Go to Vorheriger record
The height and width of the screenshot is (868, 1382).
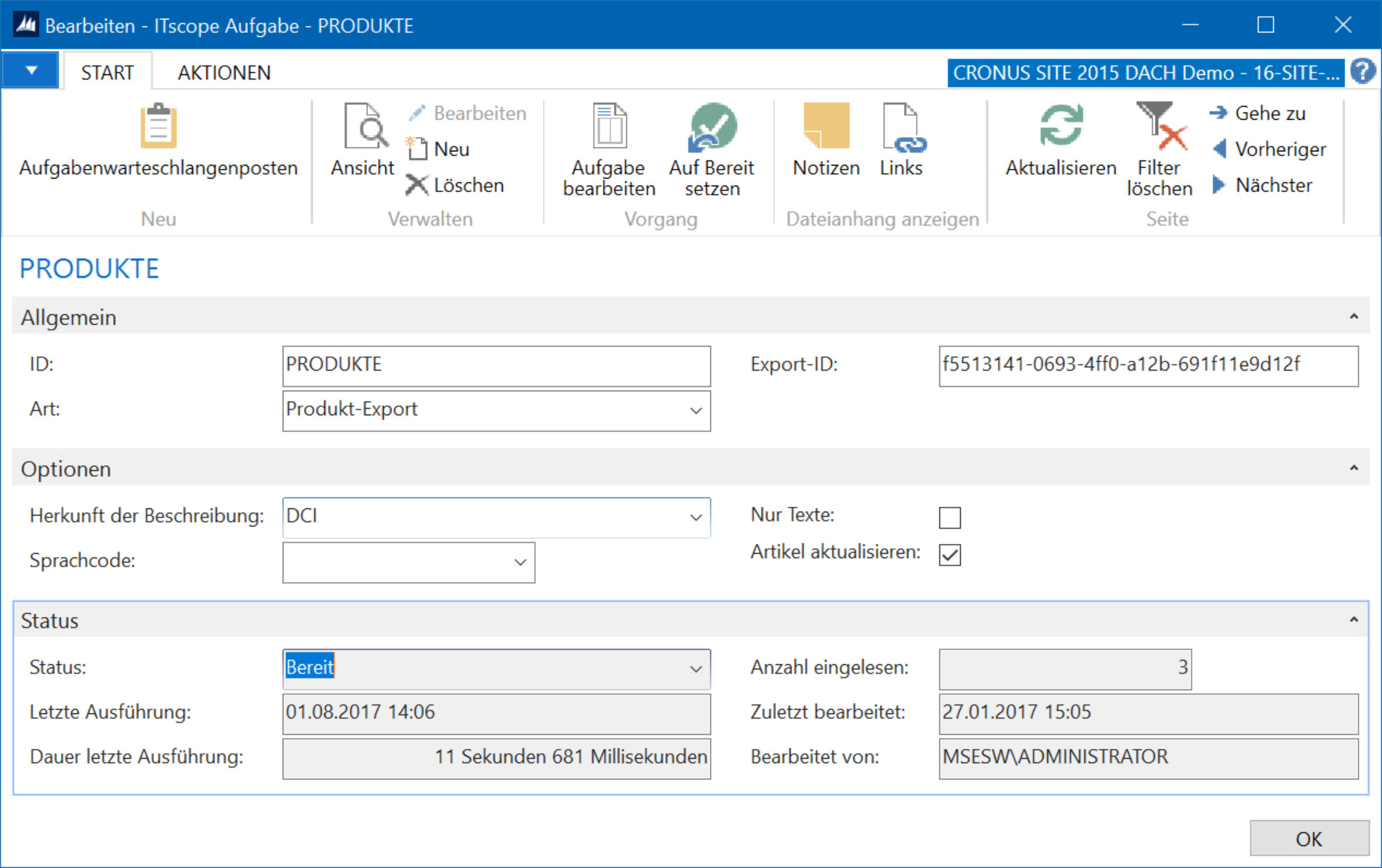coord(1269,149)
